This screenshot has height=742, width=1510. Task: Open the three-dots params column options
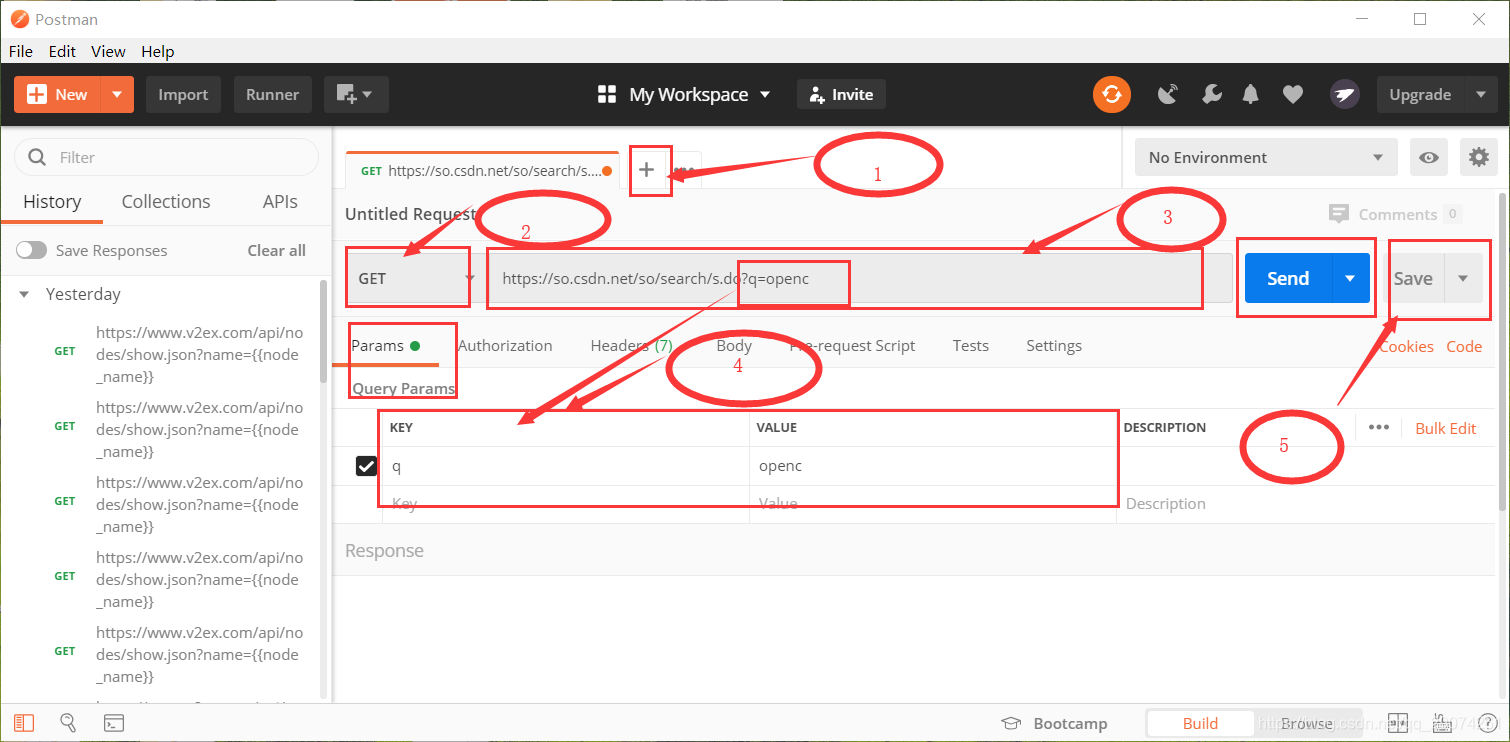[1379, 427]
